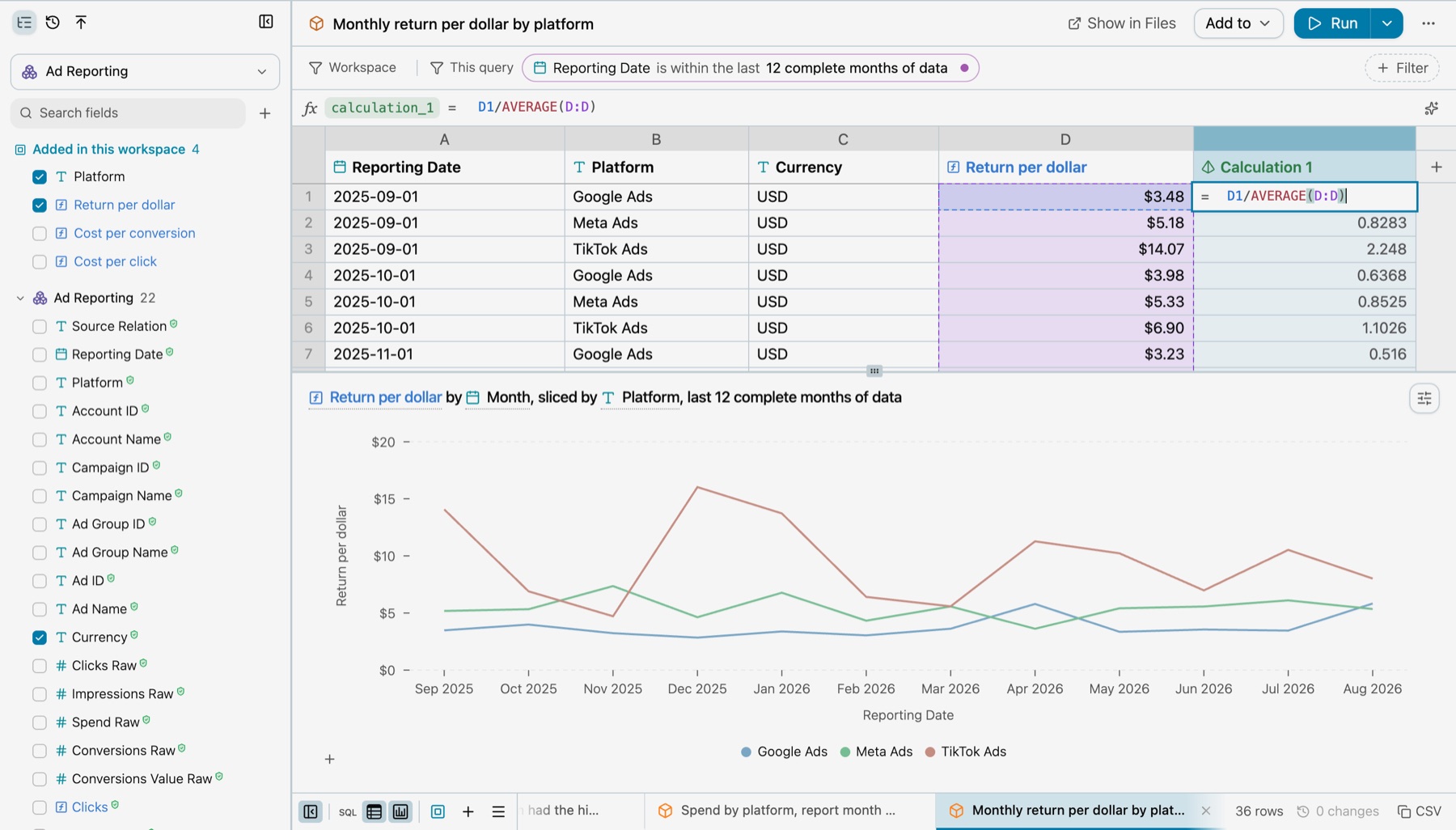
Task: Collapse the Ad Reporting 22 field group
Action: [20, 299]
